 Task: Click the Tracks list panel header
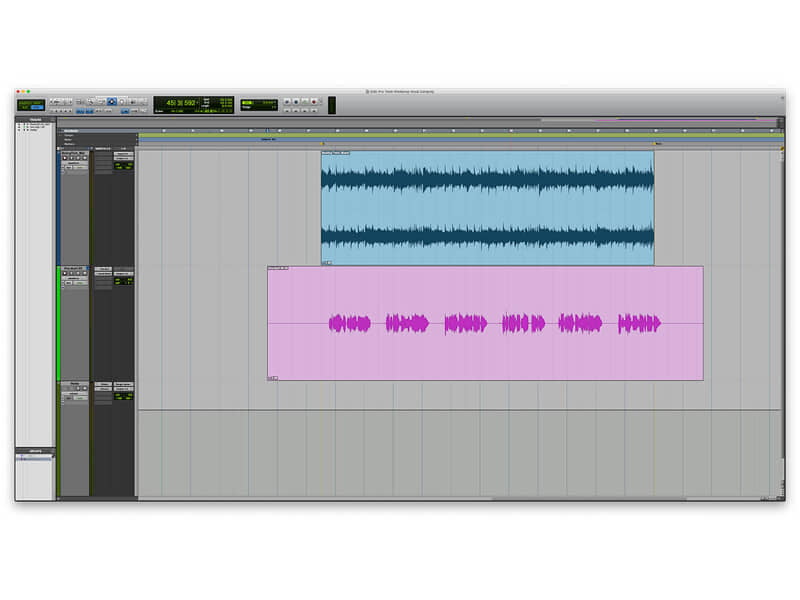tap(35, 120)
